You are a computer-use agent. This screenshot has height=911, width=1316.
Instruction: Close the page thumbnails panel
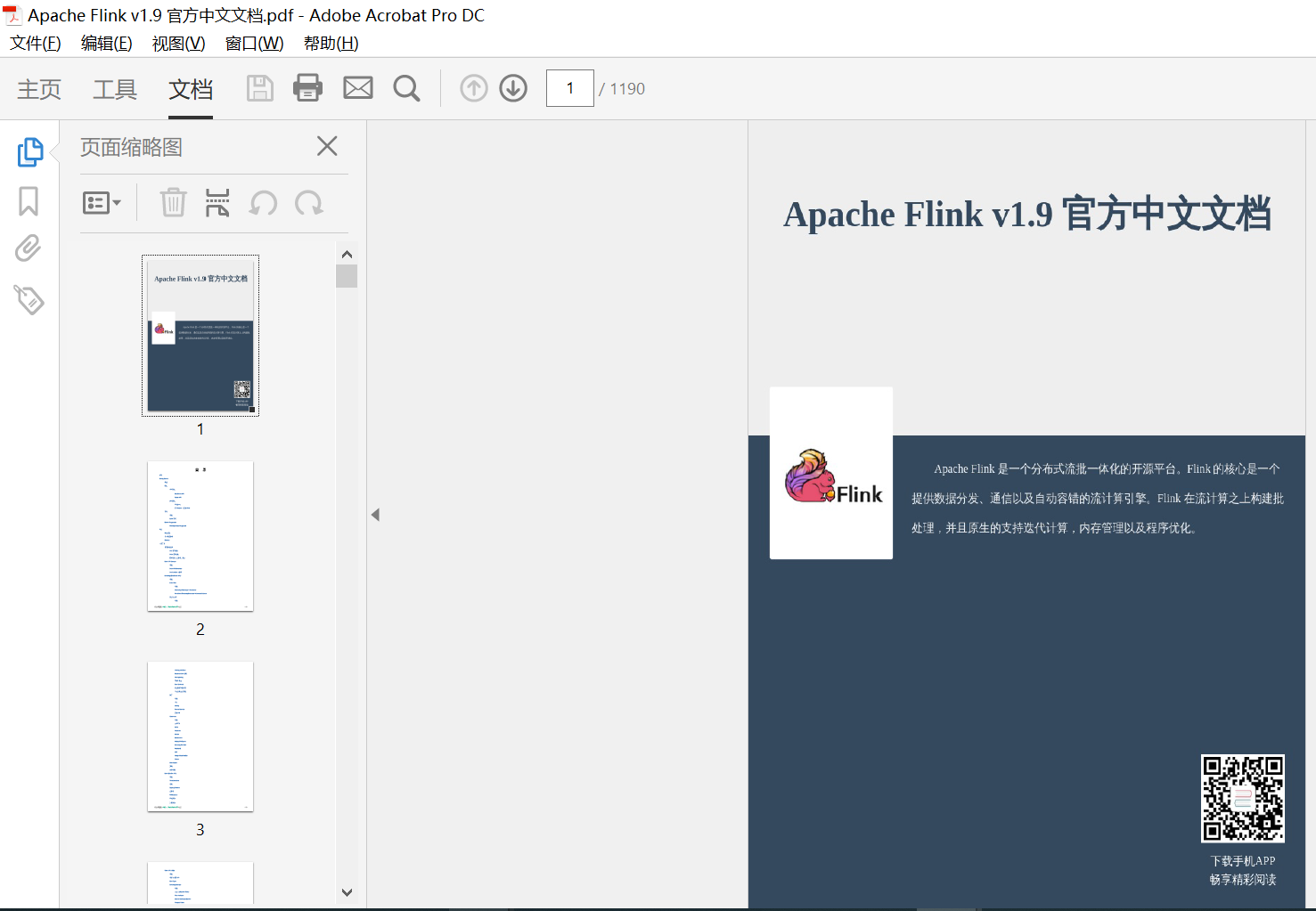coord(327,146)
